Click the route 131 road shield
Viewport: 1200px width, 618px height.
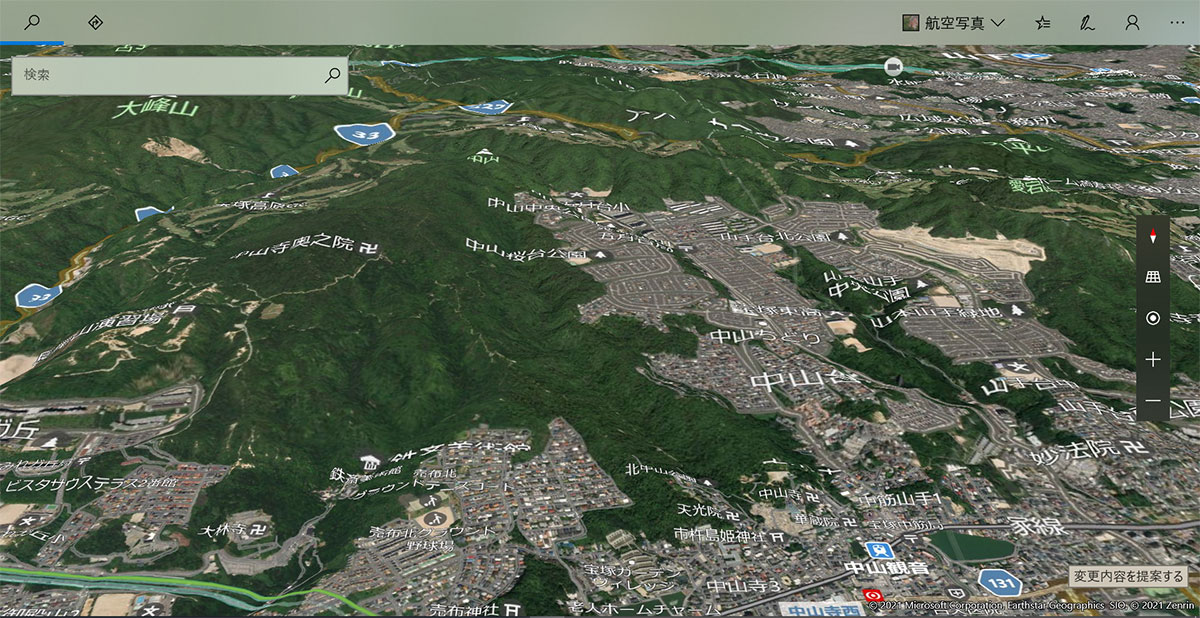(x=998, y=580)
